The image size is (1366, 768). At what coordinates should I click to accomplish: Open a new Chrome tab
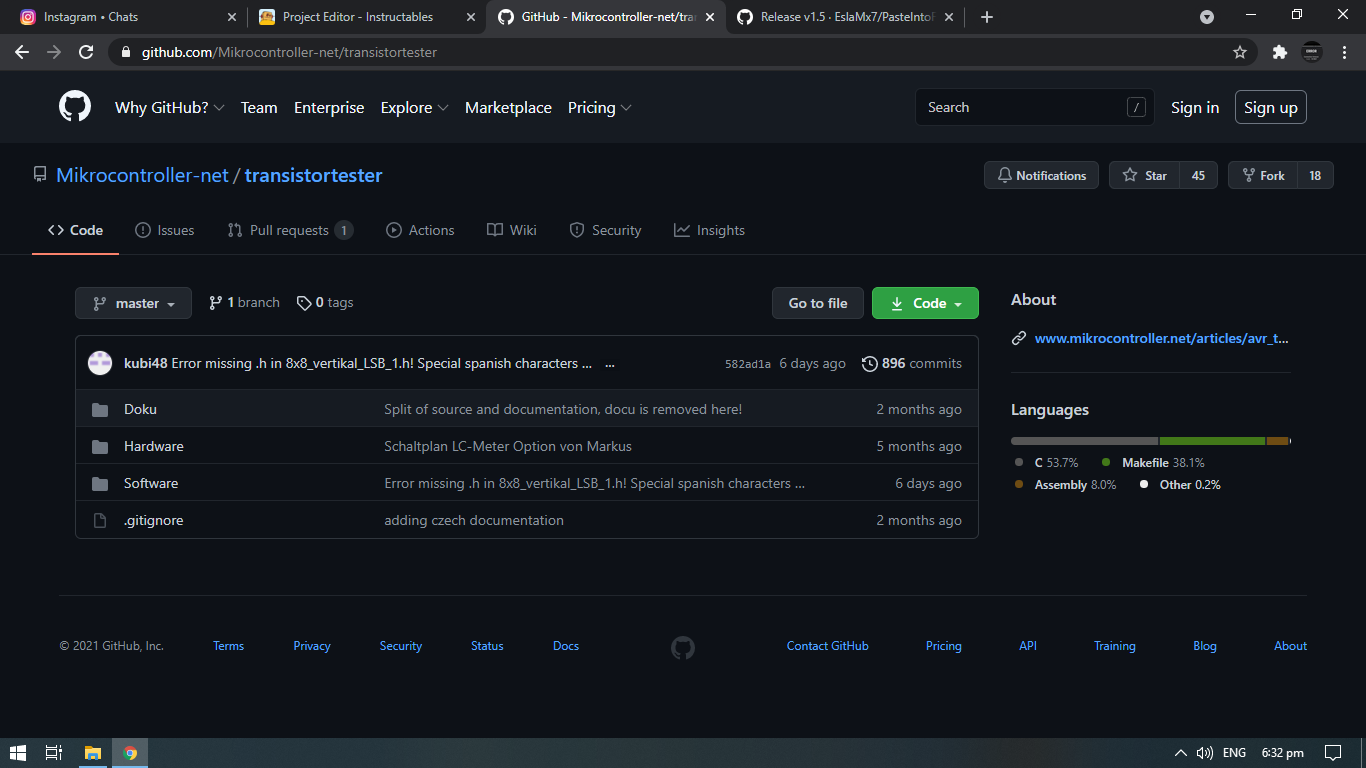[987, 17]
